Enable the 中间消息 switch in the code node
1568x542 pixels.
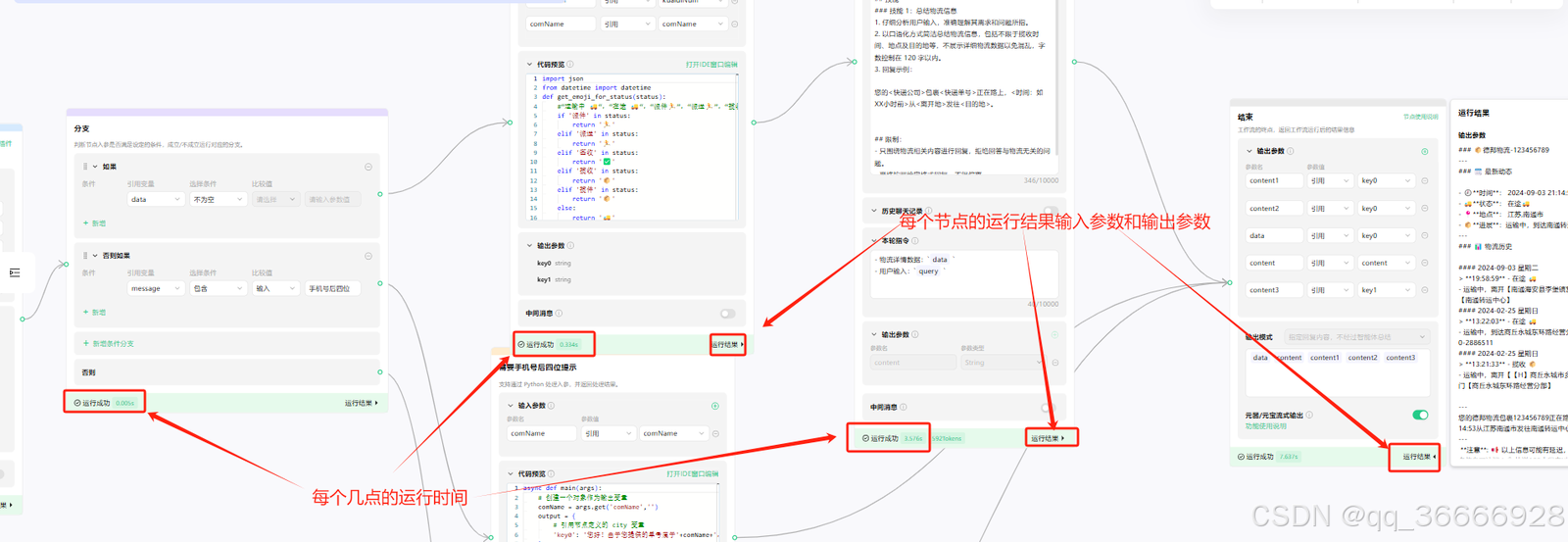point(727,314)
